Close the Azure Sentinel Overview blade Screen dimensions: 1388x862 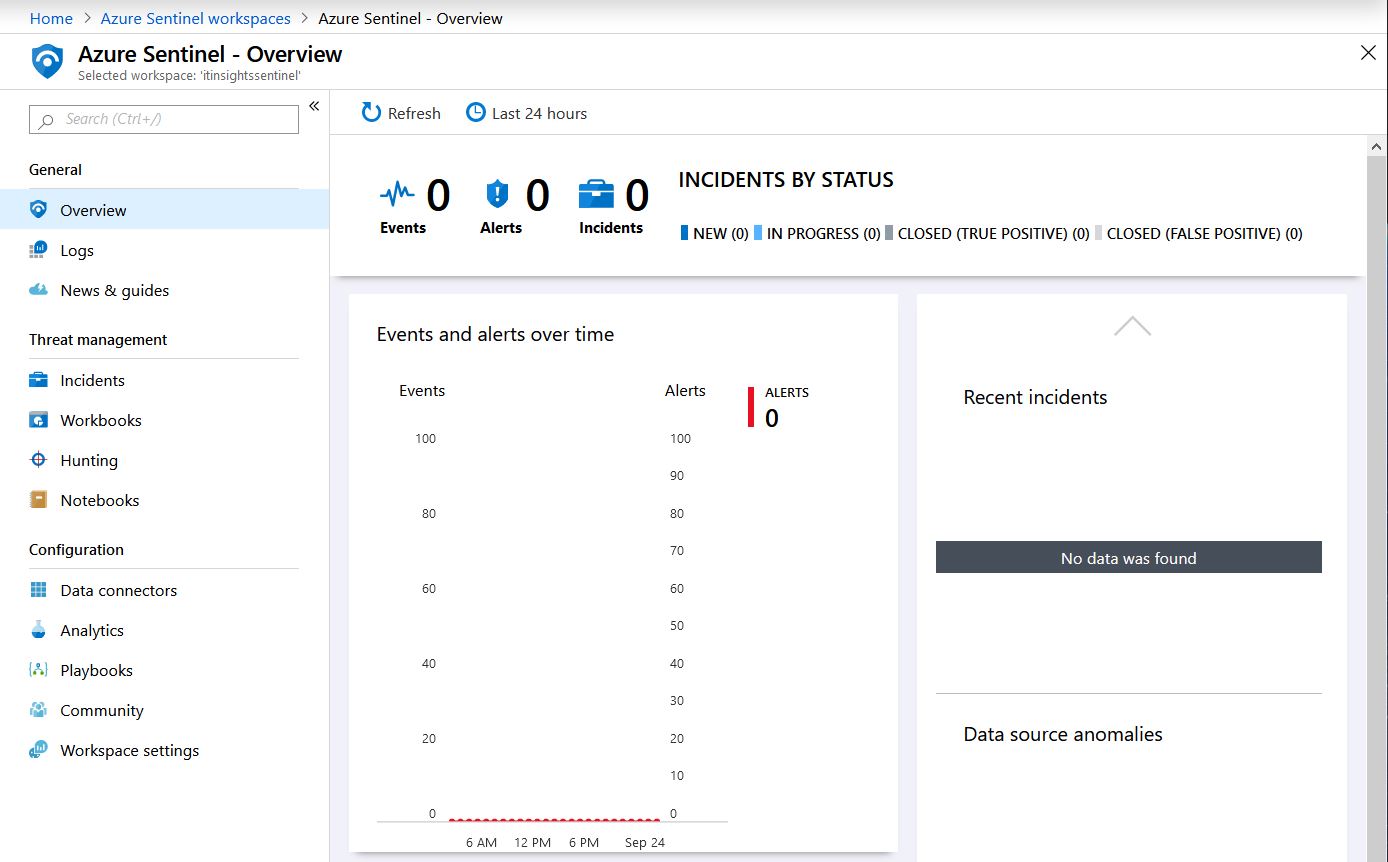[x=1368, y=53]
